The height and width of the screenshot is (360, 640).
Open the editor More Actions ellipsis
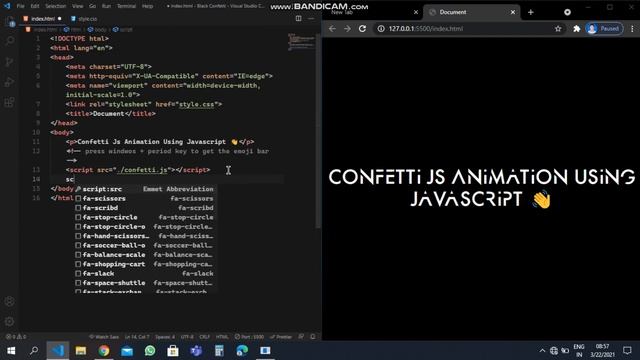[x=311, y=18]
